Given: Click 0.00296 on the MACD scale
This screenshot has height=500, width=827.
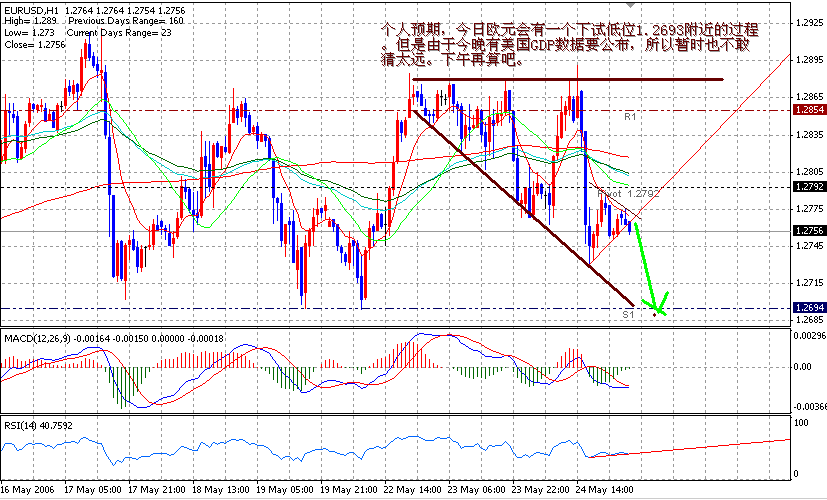Looking at the screenshot, I should pos(810,335).
